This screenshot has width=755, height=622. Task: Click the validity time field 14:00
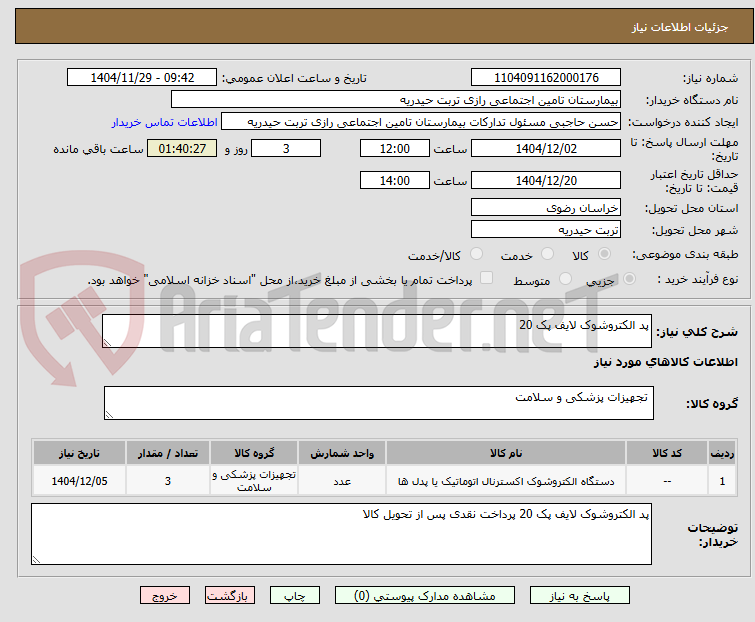pos(395,180)
